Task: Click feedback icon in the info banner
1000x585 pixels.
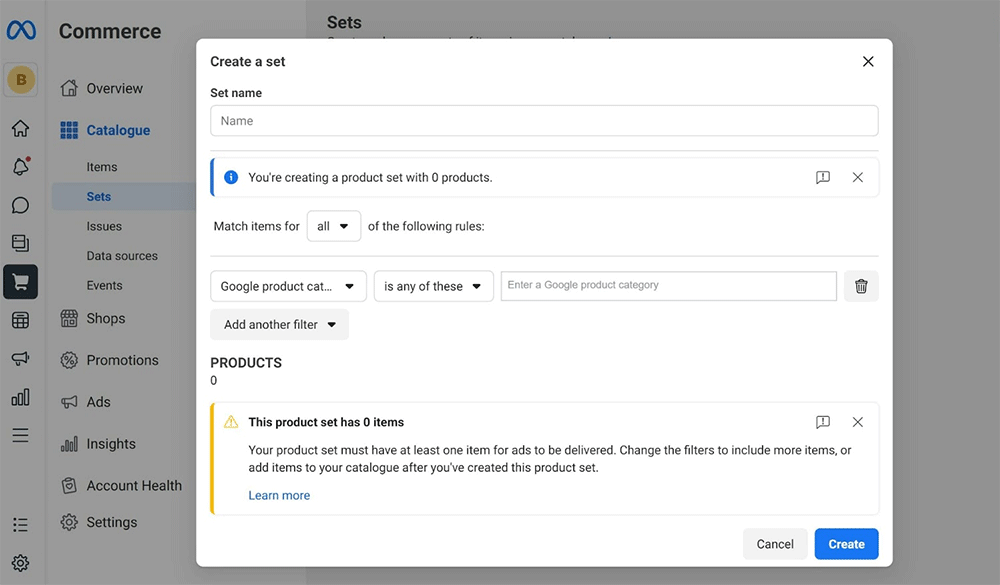Action: (x=822, y=177)
